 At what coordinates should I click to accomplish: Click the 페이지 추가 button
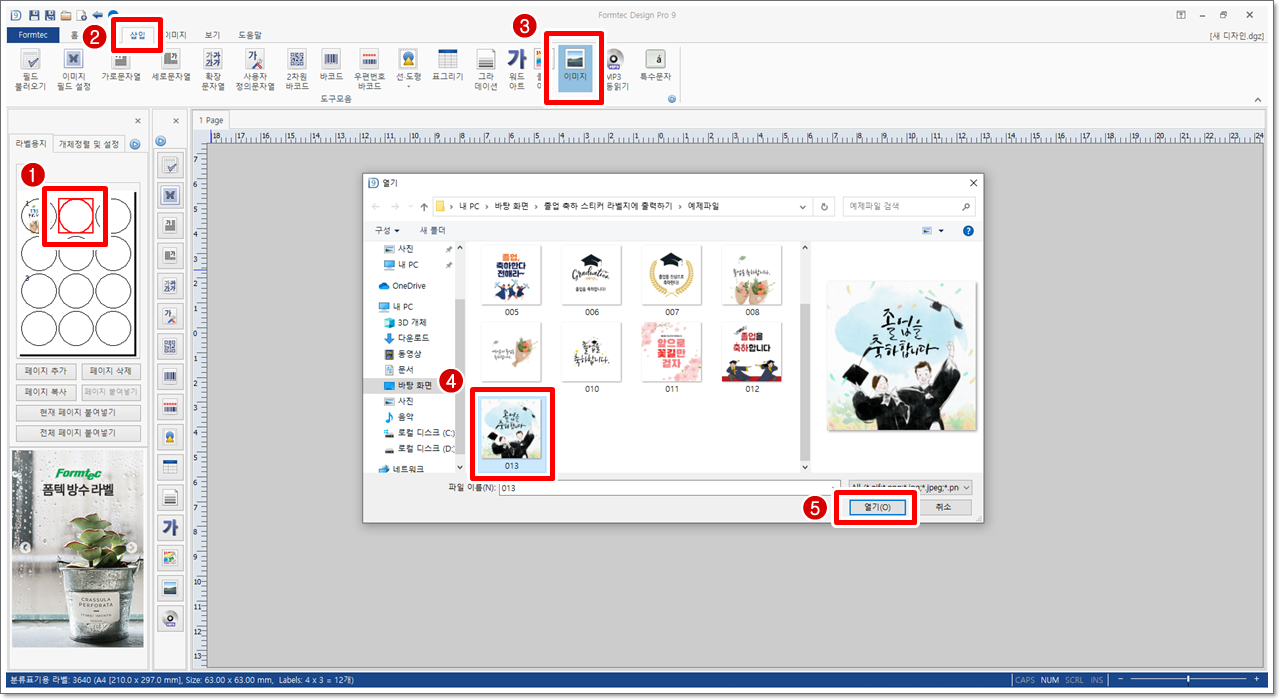pyautogui.click(x=45, y=371)
